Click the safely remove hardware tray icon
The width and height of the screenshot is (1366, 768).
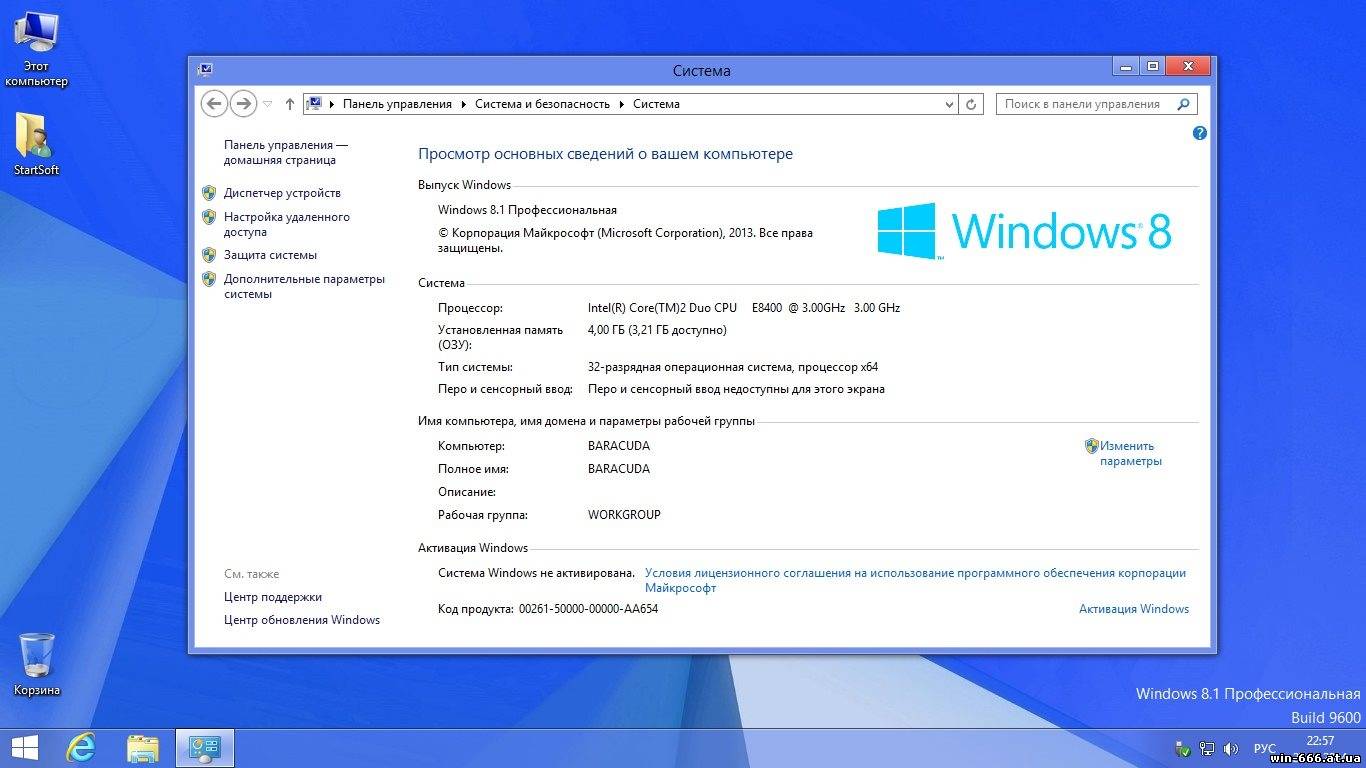click(x=1183, y=748)
